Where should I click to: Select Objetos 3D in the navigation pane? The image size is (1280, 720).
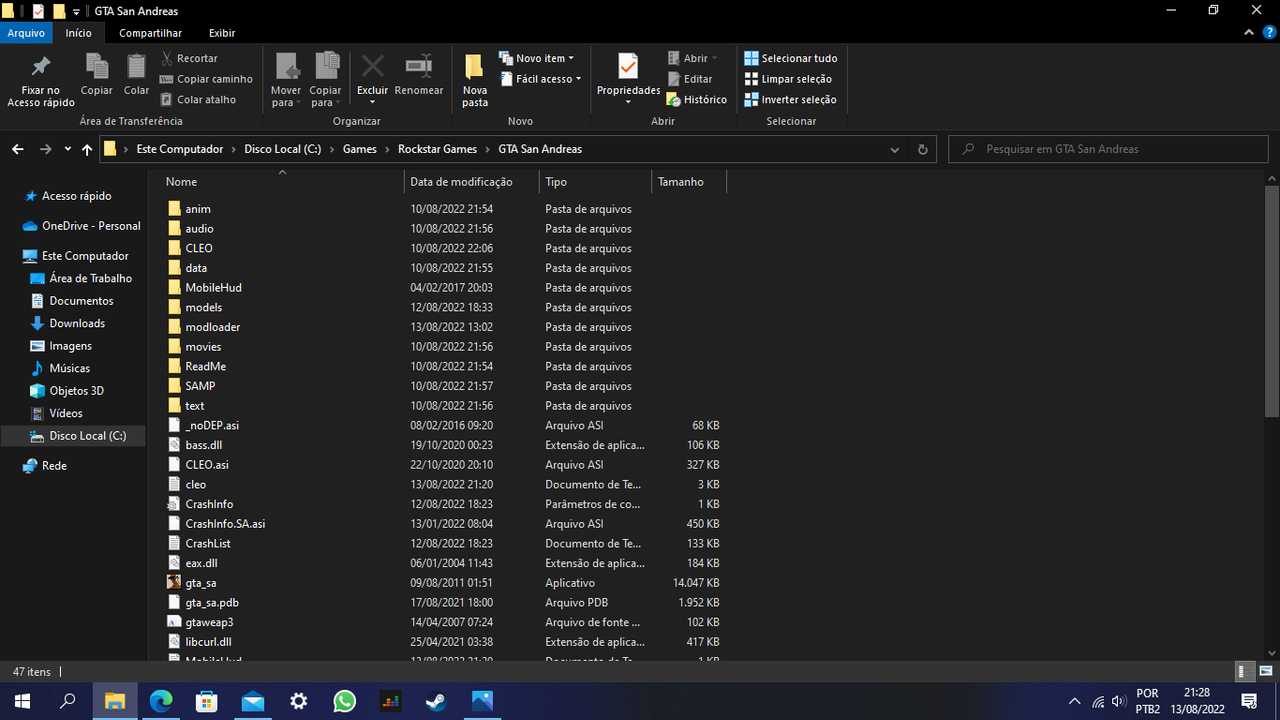click(x=76, y=391)
